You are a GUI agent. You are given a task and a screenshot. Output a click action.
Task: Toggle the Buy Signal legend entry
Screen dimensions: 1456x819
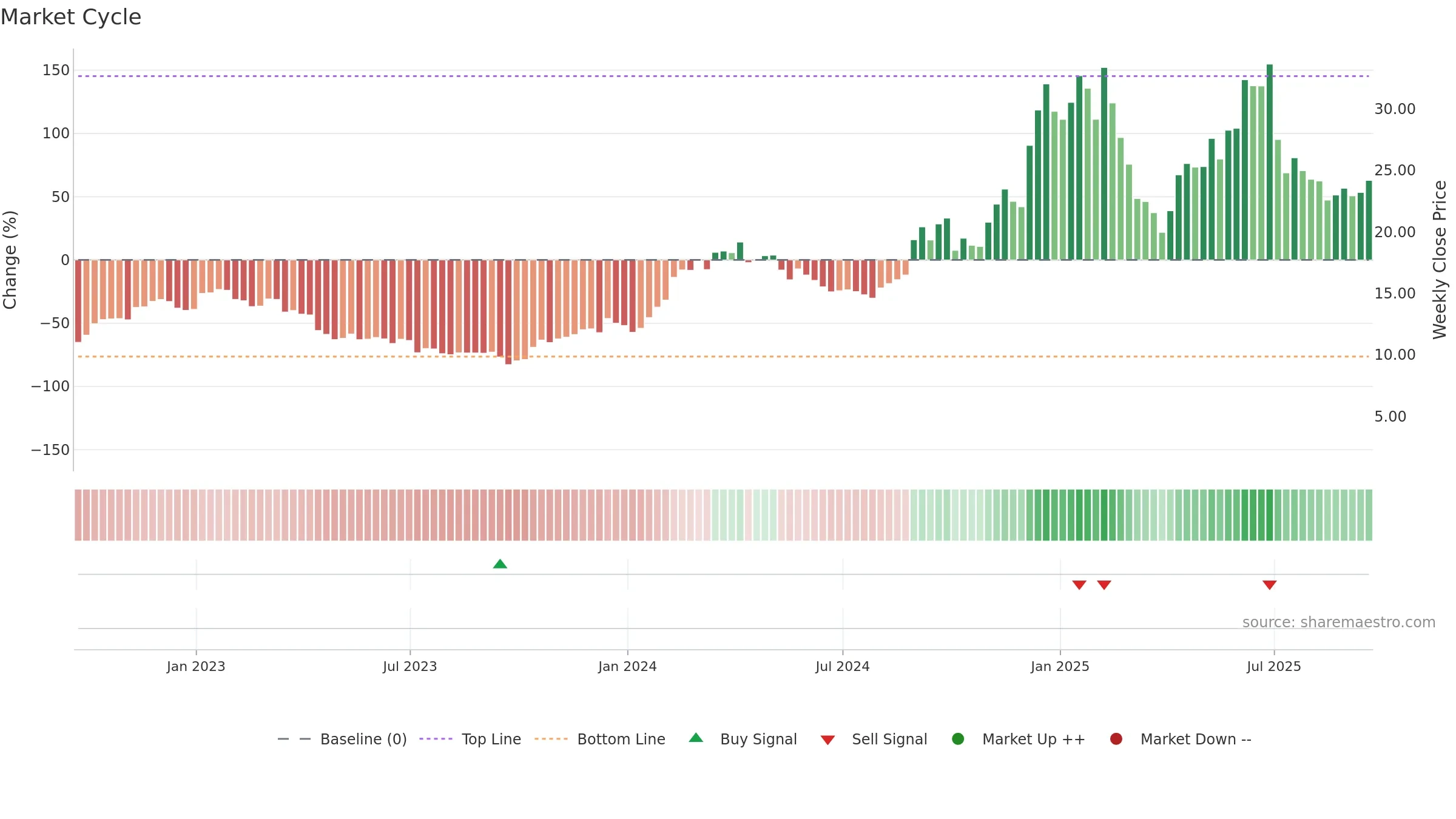click(743, 739)
